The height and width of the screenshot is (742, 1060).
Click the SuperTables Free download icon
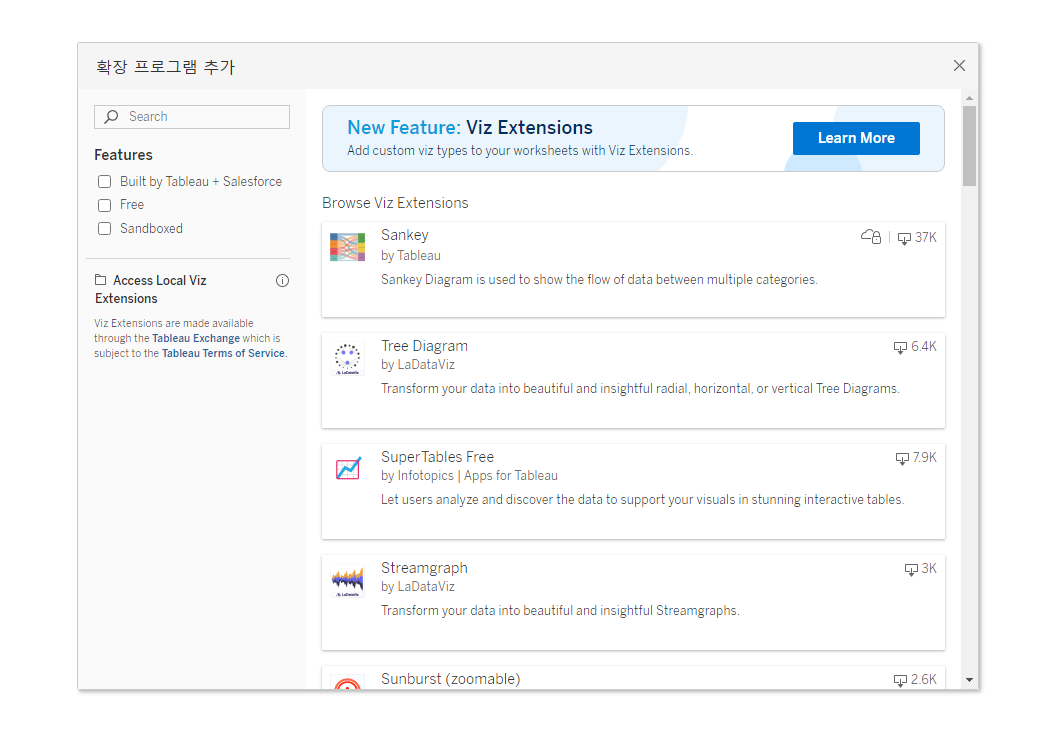pos(902,458)
